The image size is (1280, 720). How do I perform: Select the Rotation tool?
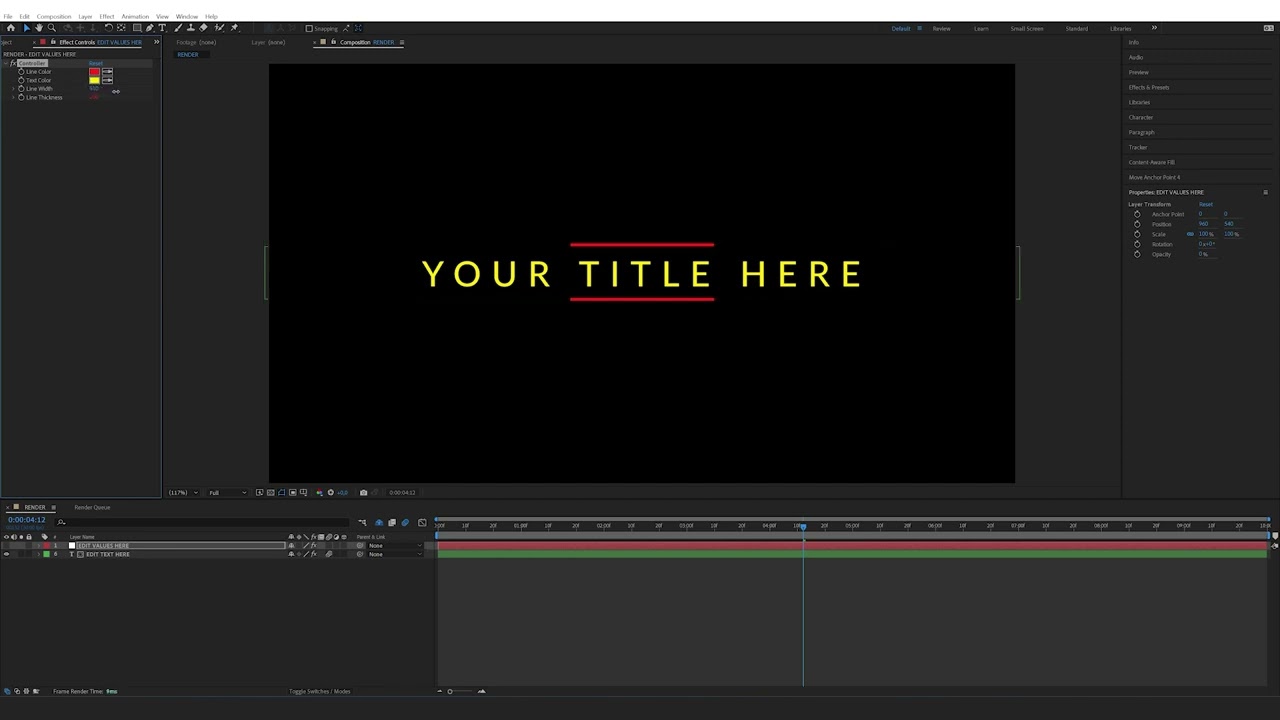(108, 28)
